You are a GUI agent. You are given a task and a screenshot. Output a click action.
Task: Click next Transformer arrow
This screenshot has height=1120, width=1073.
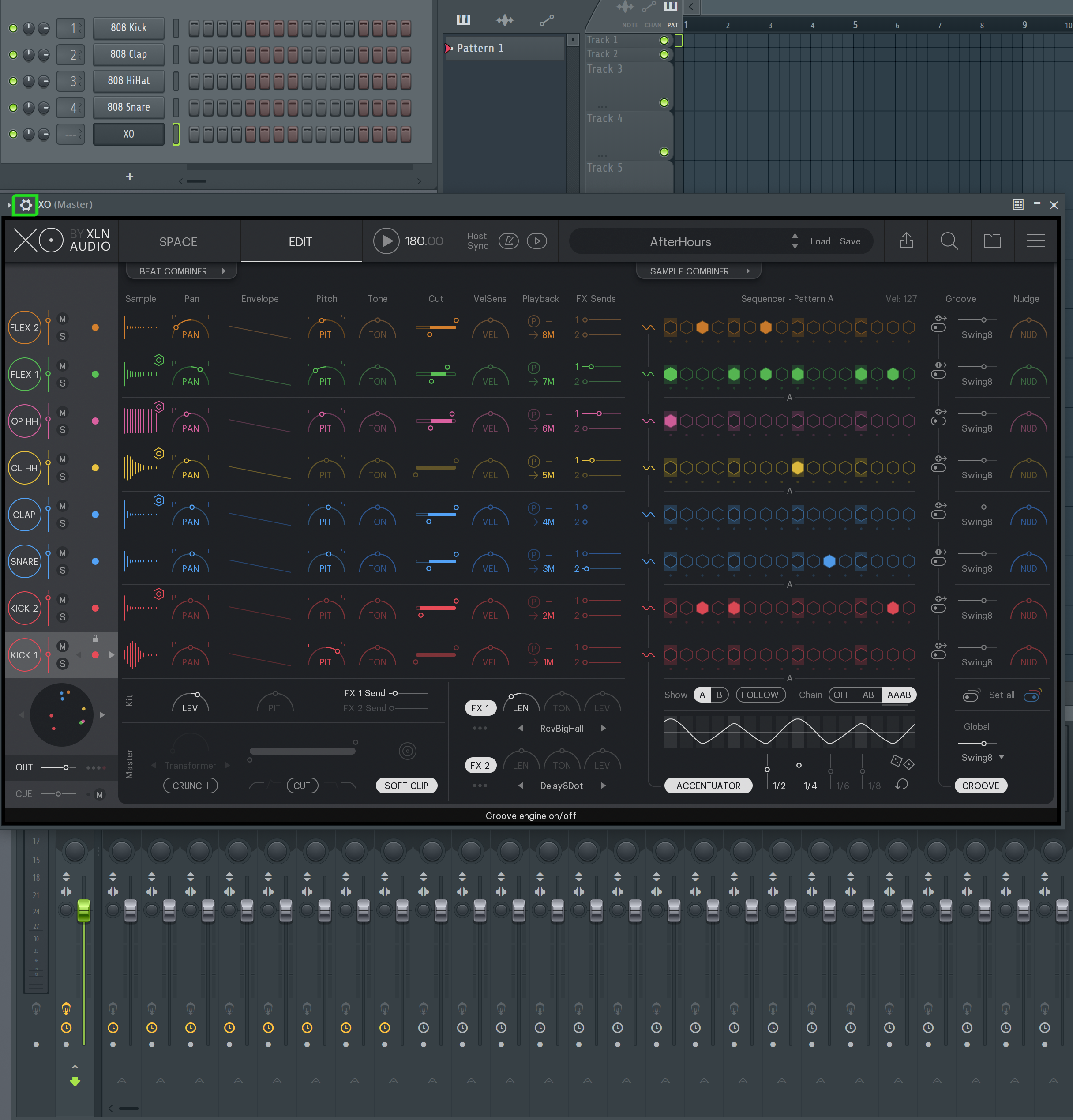point(227,765)
